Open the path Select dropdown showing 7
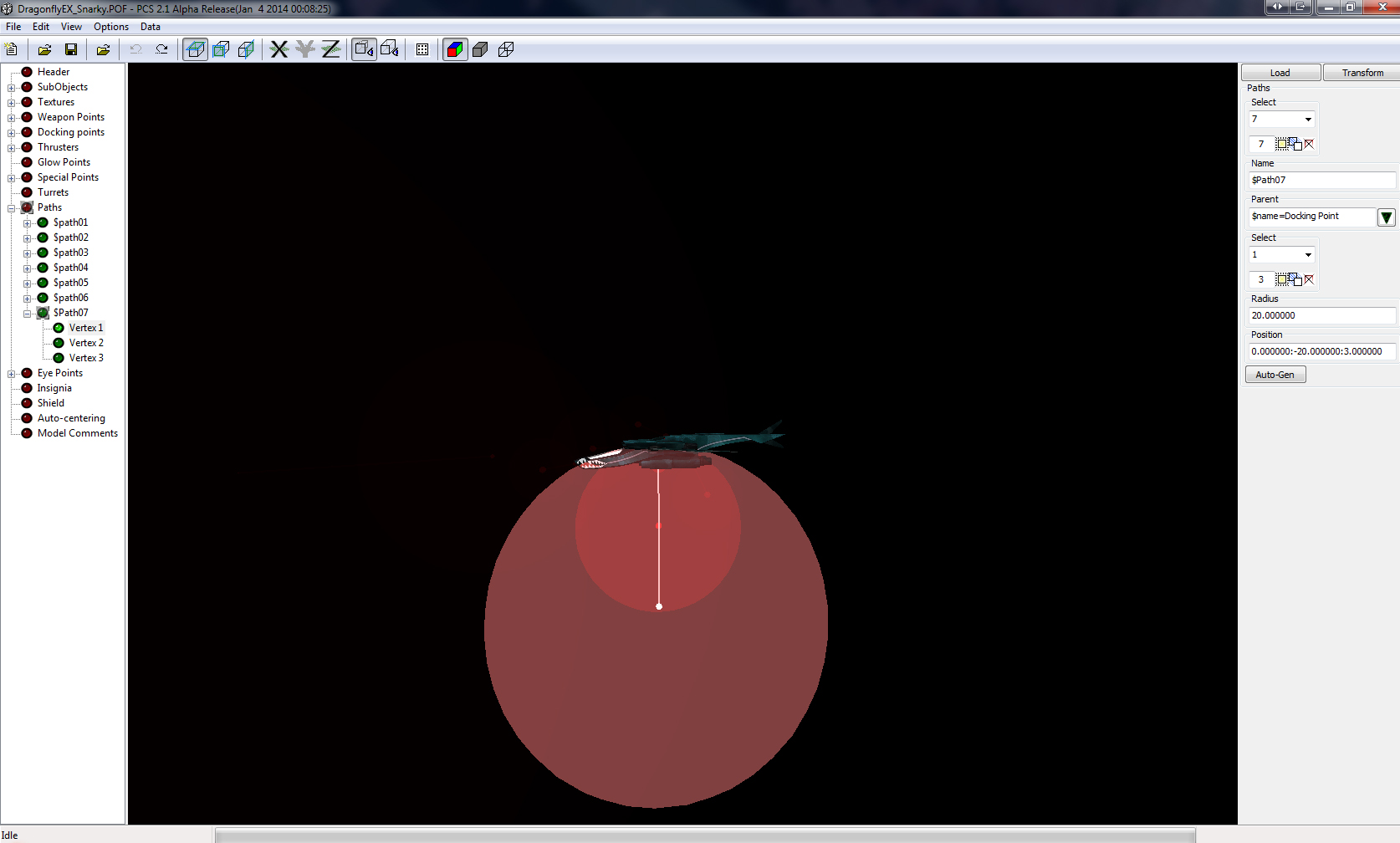 click(x=1282, y=120)
